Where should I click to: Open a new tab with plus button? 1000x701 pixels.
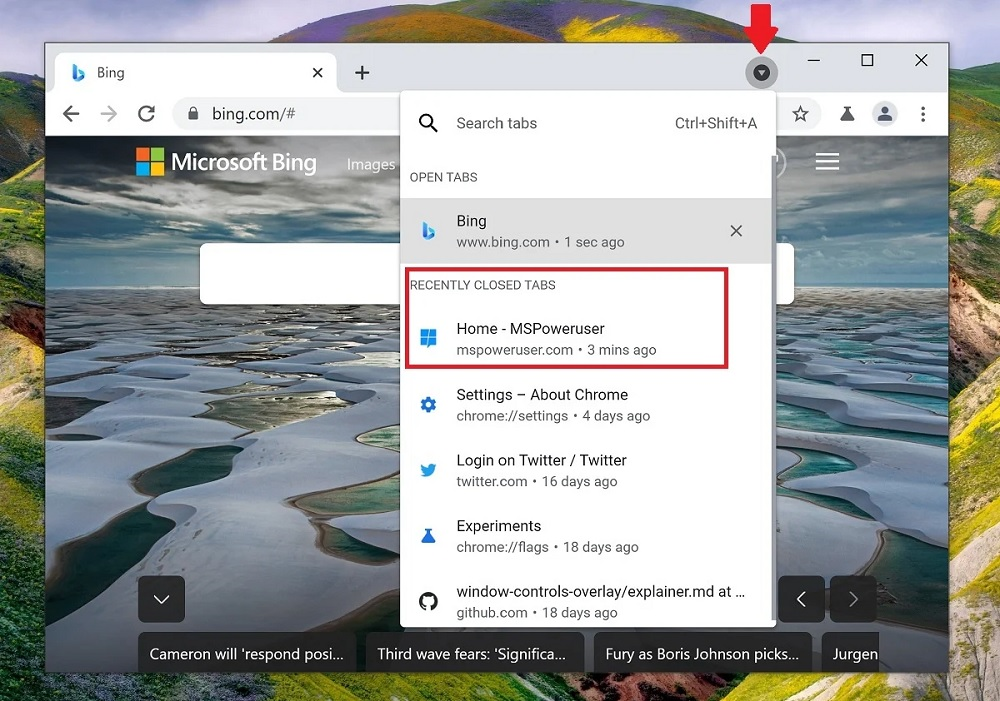tap(362, 73)
